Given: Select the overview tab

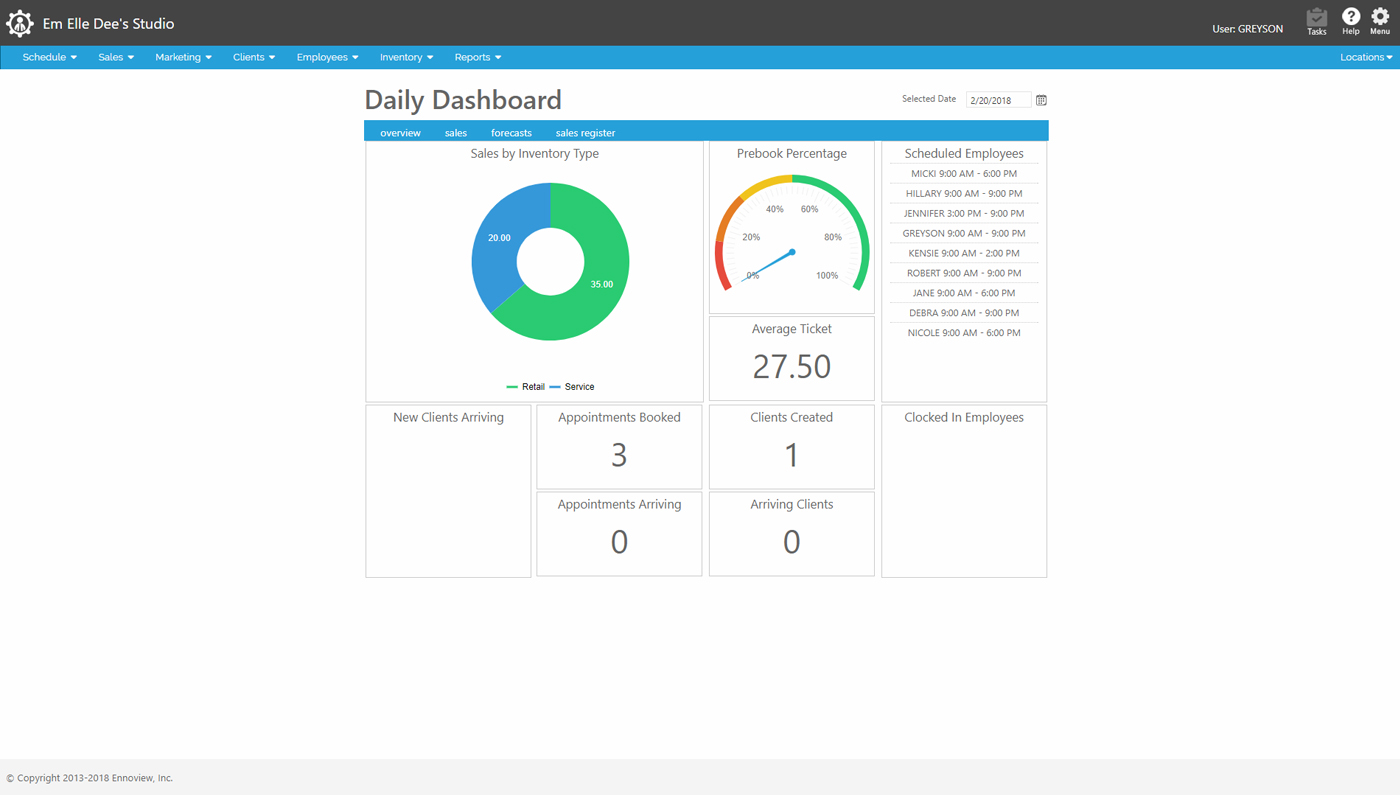Looking at the screenshot, I should tap(400, 133).
